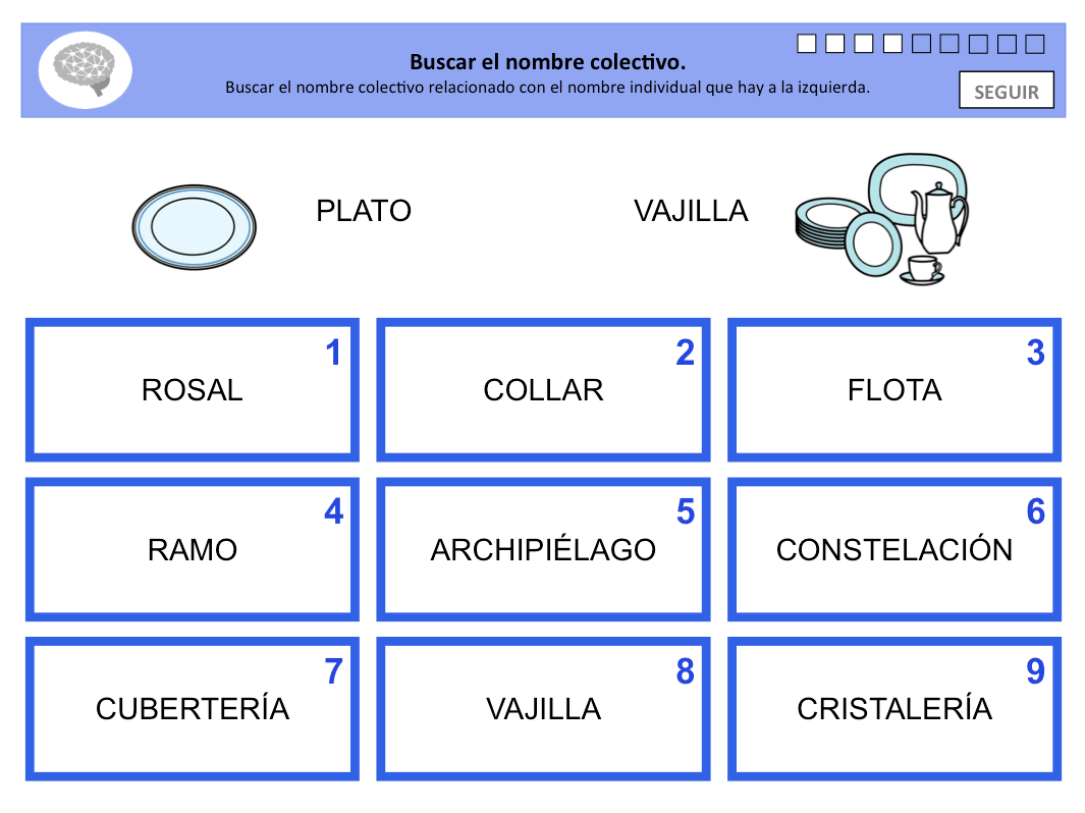The height and width of the screenshot is (813, 1085).
Task: Select the COLLAR answer box
Action: pos(542,389)
